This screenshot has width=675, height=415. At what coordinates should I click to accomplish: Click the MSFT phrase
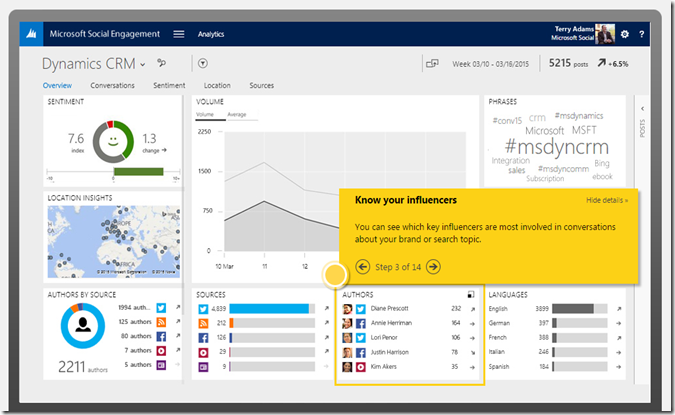coord(584,130)
